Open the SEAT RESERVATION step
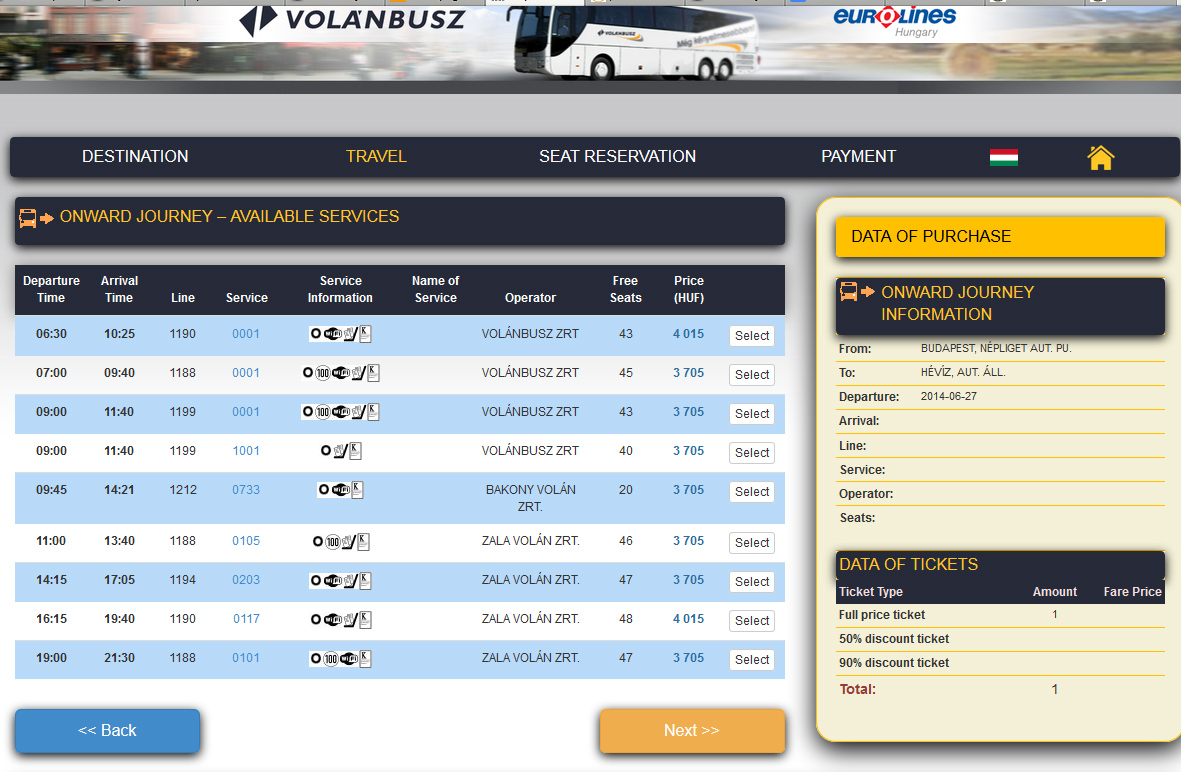Image resolution: width=1181 pixels, height=772 pixels. coord(618,157)
